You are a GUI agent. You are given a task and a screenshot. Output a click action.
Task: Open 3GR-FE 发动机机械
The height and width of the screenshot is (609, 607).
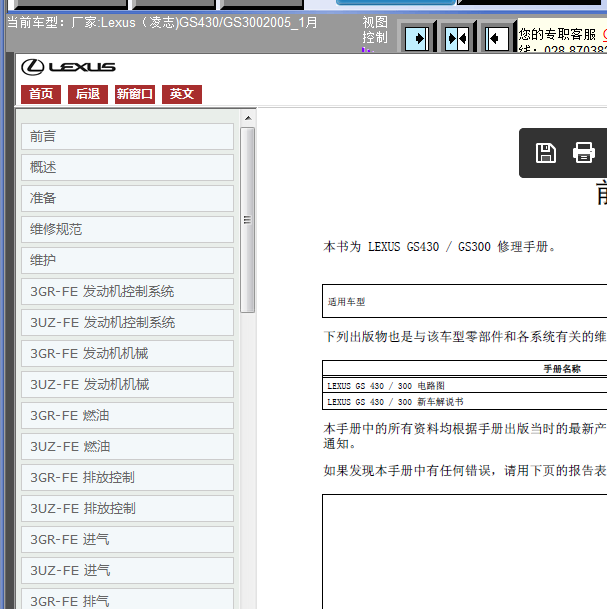tap(127, 353)
